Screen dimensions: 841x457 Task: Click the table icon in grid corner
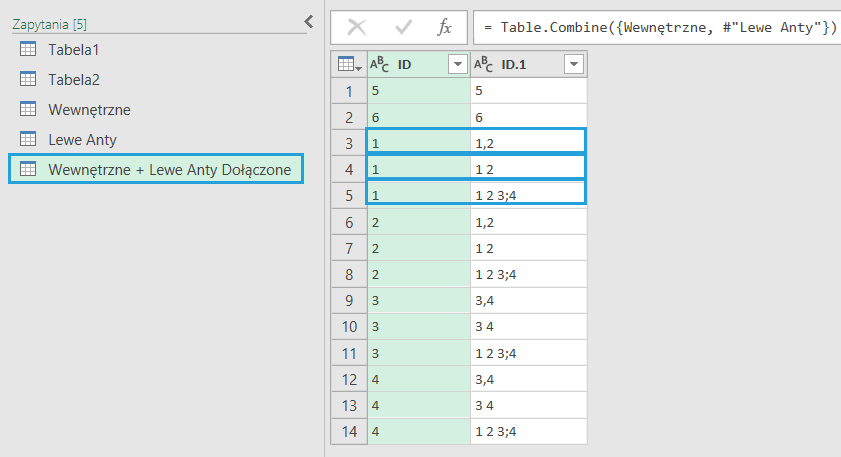click(x=349, y=65)
